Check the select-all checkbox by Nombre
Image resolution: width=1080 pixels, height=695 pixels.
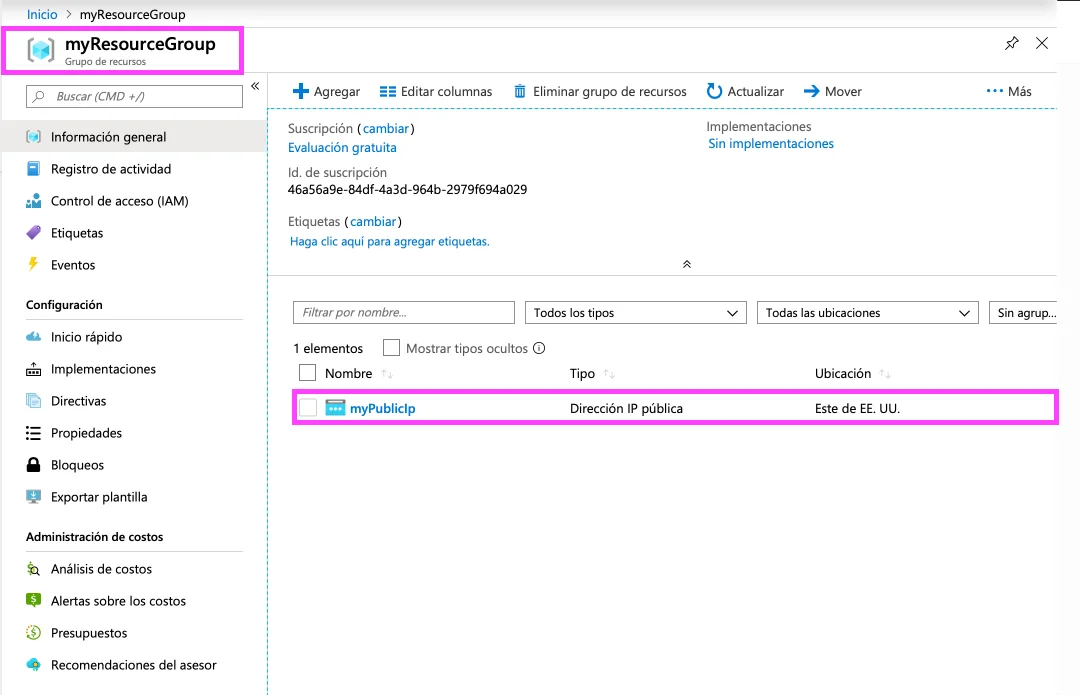(307, 373)
